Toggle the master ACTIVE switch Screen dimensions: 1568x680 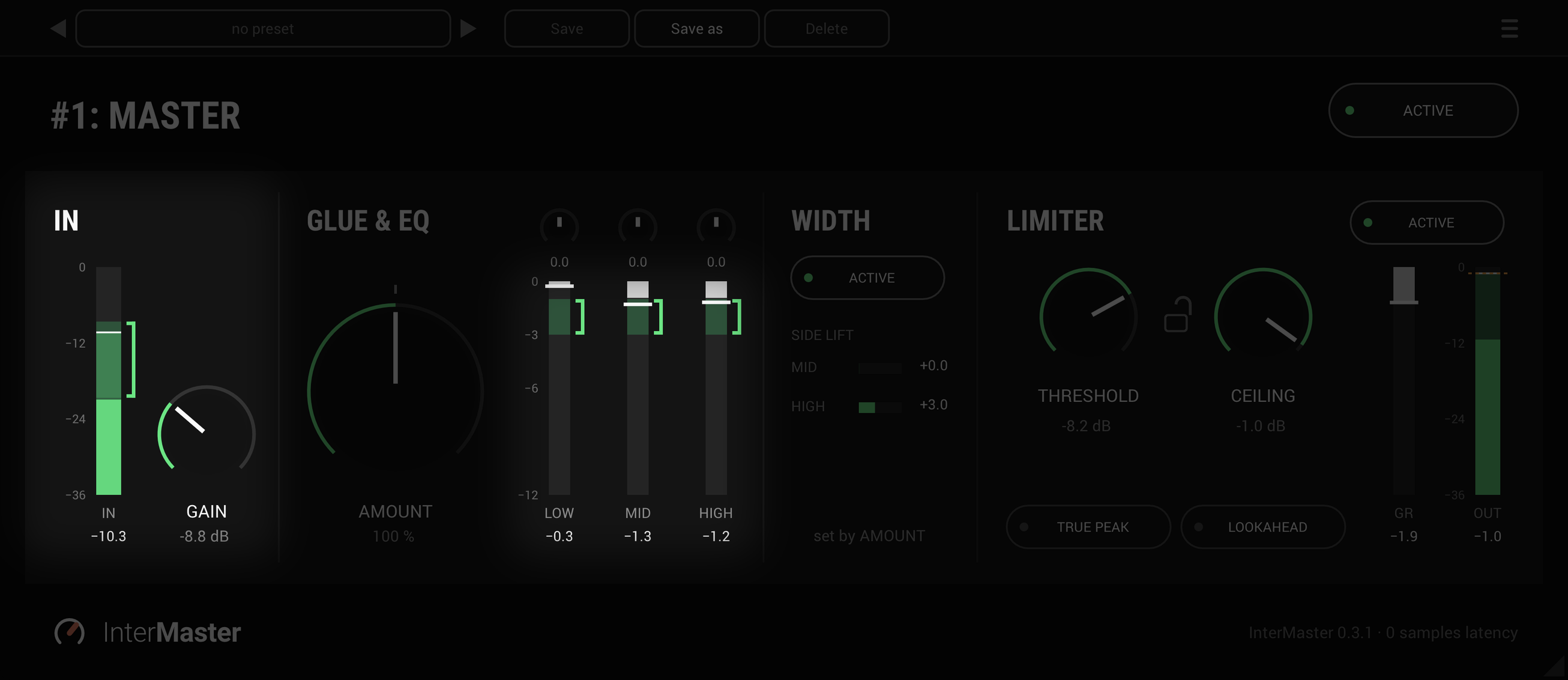point(1423,111)
